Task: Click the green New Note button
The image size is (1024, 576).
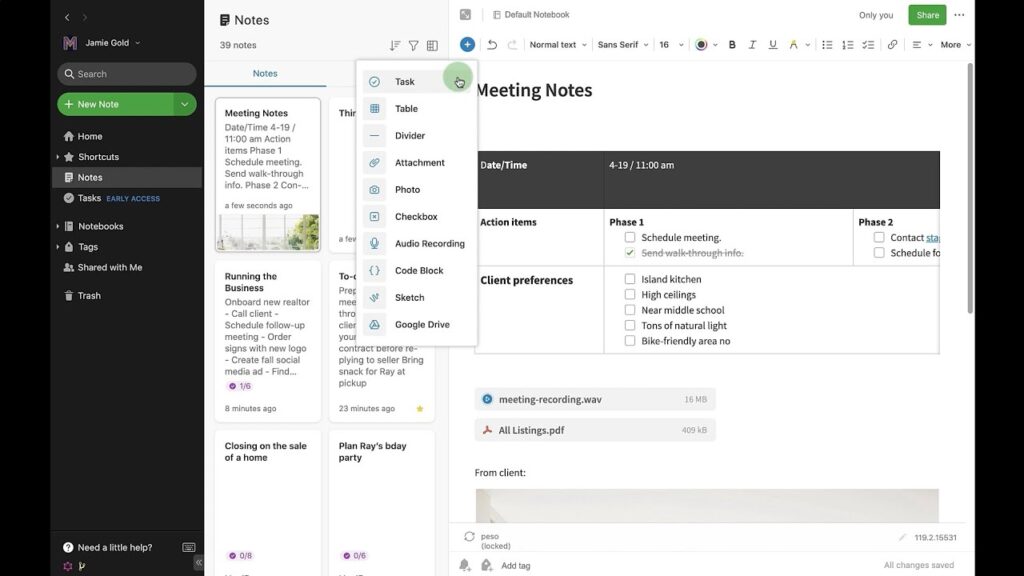Action: (x=115, y=104)
